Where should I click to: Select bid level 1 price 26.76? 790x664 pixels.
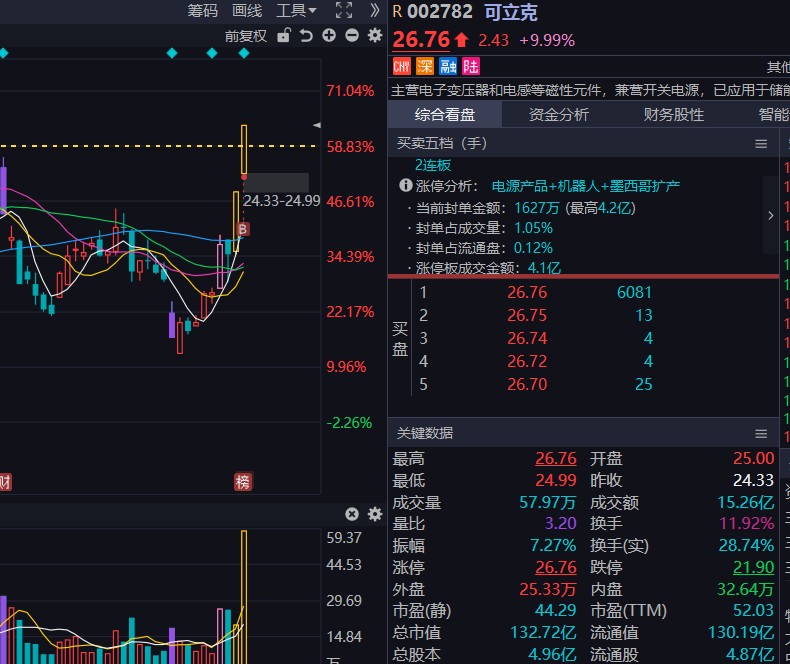527,292
